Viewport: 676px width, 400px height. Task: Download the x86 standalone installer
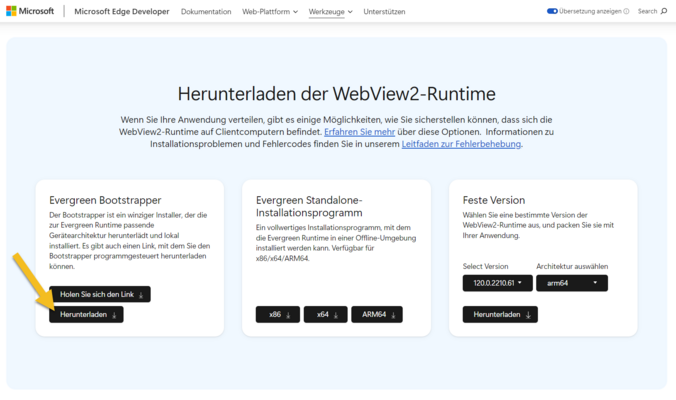pyautogui.click(x=280, y=314)
